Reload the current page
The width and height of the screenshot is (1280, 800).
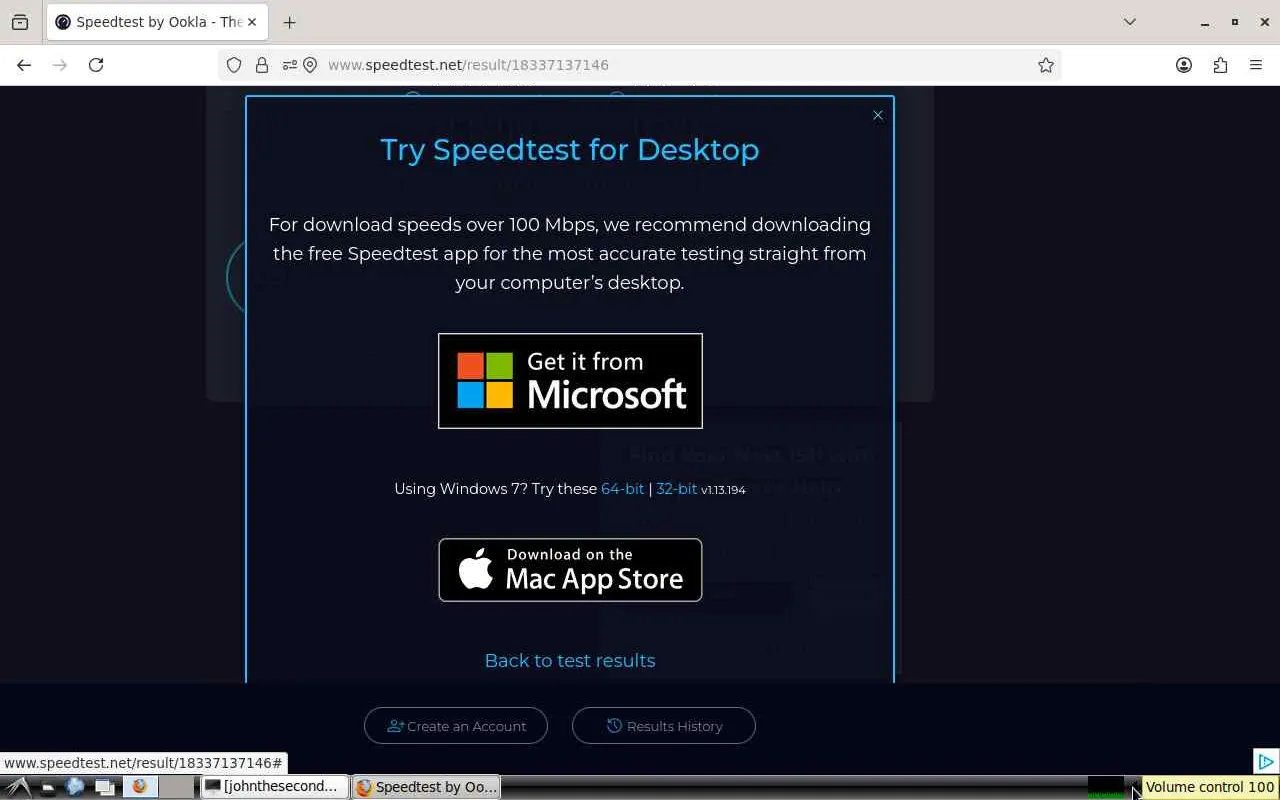pos(96,65)
